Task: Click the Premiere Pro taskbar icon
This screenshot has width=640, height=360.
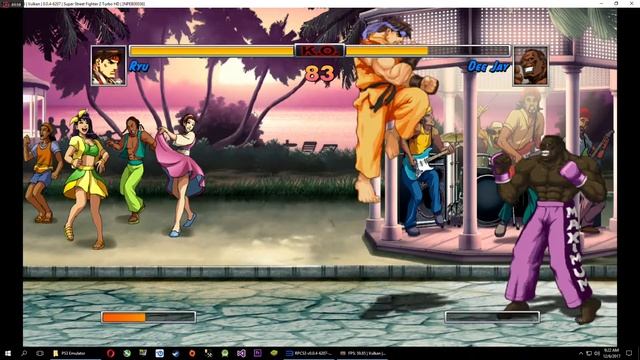Action: 258,353
